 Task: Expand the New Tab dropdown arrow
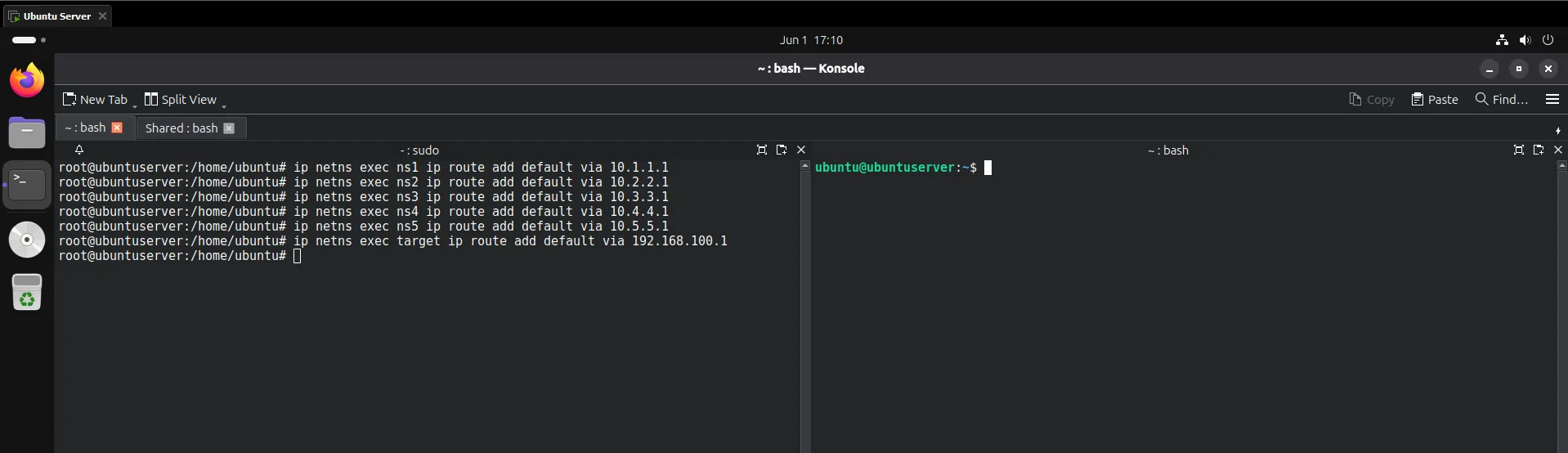pyautogui.click(x=135, y=105)
